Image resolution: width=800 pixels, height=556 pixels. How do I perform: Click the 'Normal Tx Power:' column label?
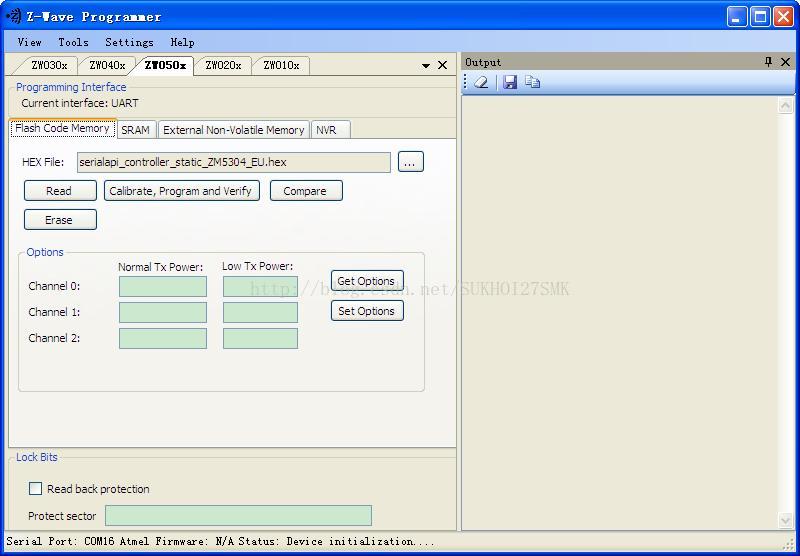pos(161,267)
